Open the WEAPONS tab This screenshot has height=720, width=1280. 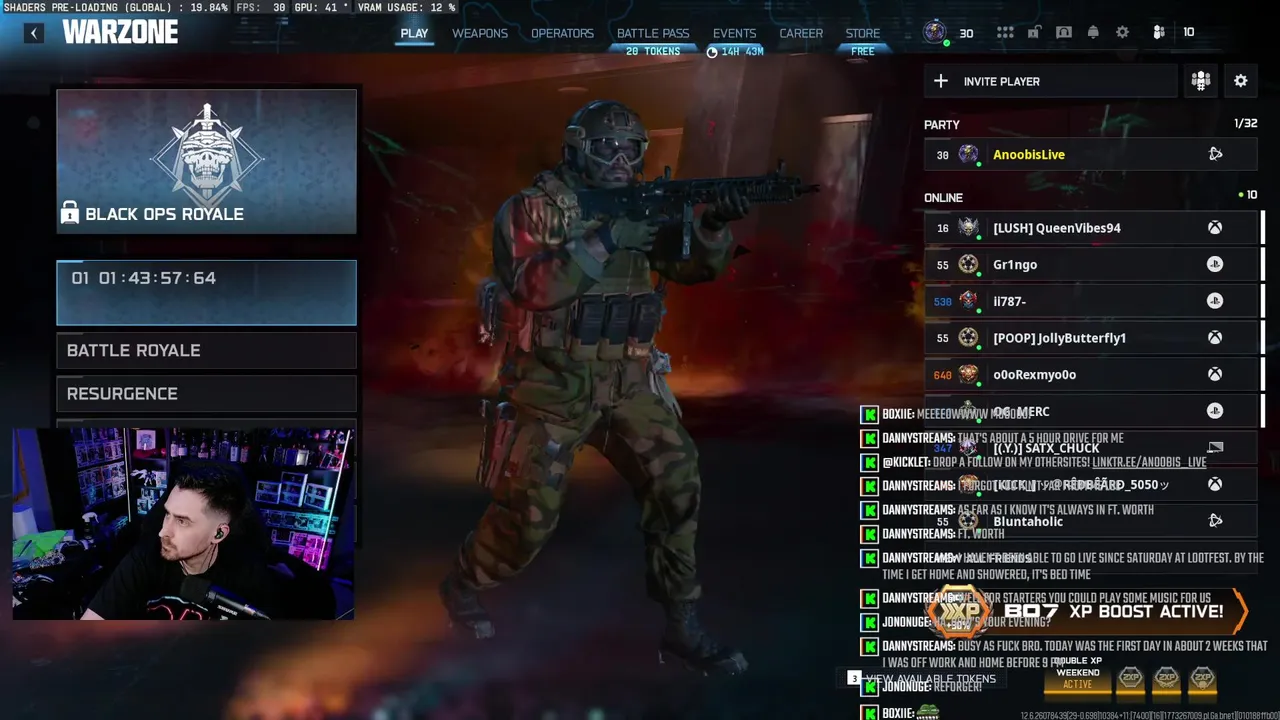click(480, 33)
